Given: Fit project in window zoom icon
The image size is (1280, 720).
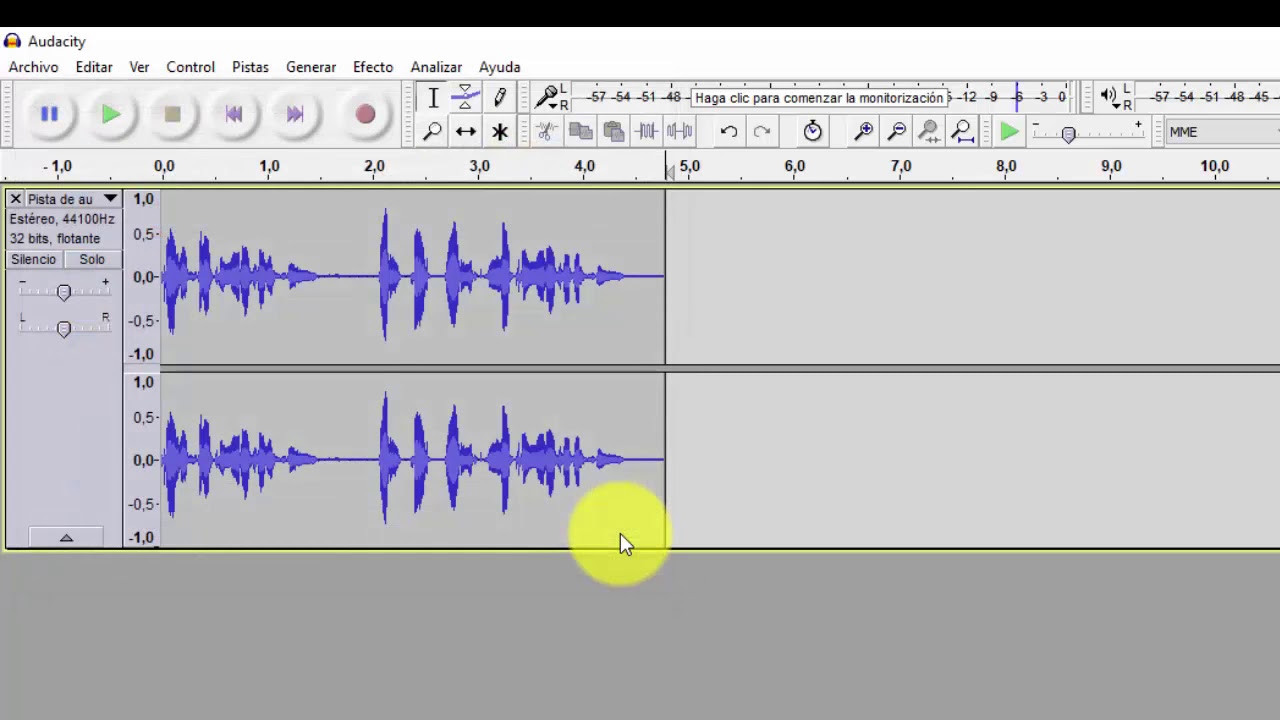Looking at the screenshot, I should (962, 131).
